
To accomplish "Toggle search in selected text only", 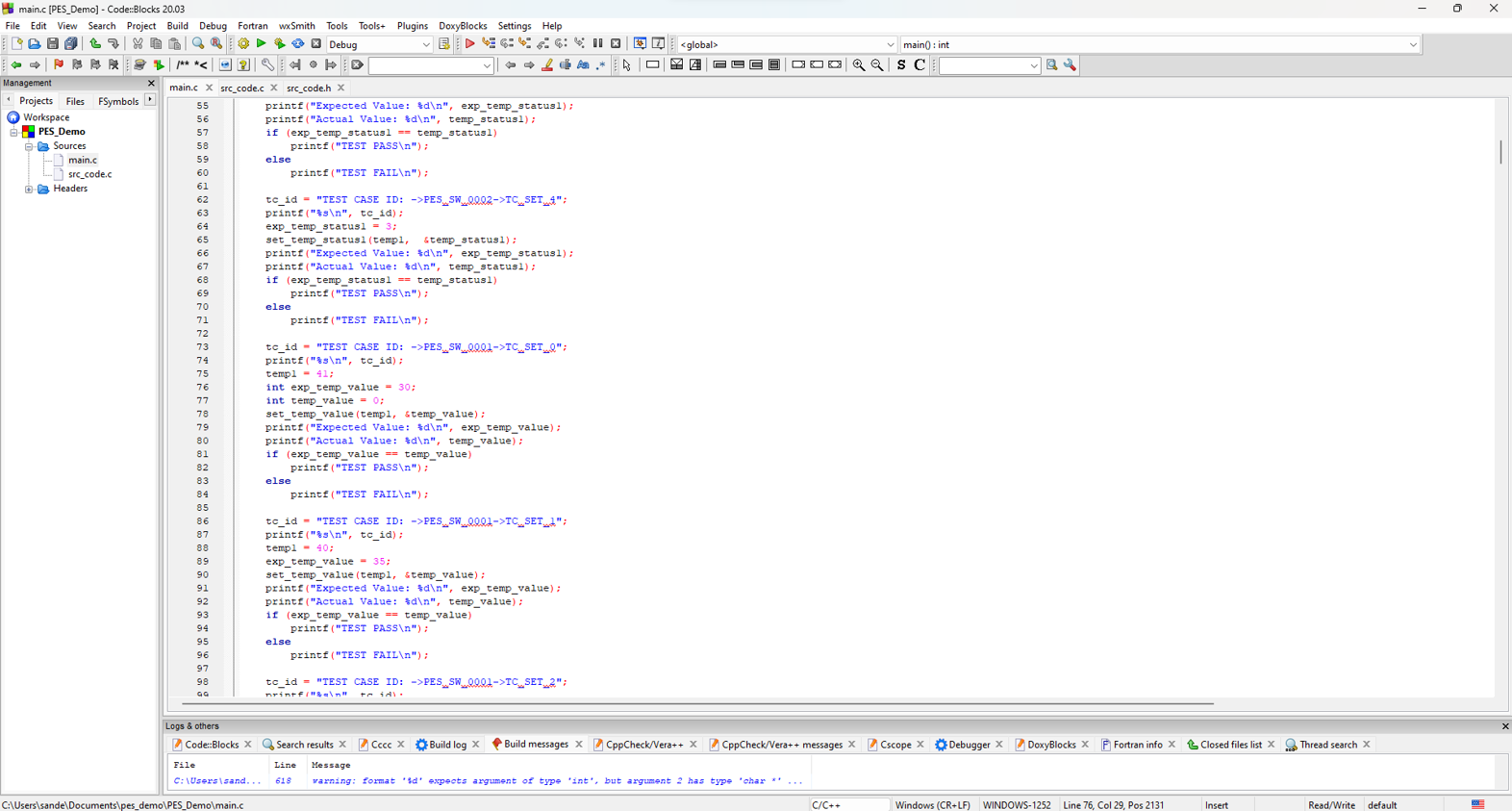I will pos(566,65).
